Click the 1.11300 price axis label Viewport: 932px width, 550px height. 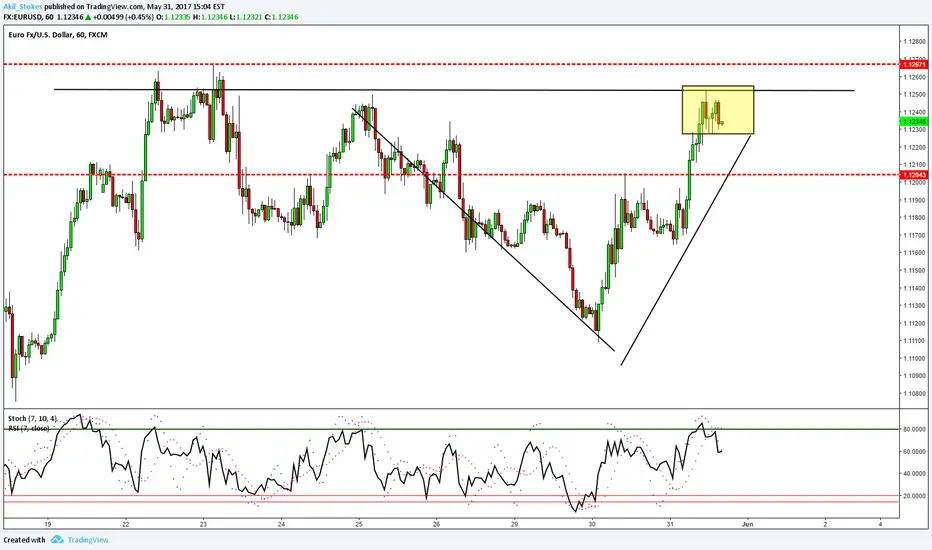[914, 306]
